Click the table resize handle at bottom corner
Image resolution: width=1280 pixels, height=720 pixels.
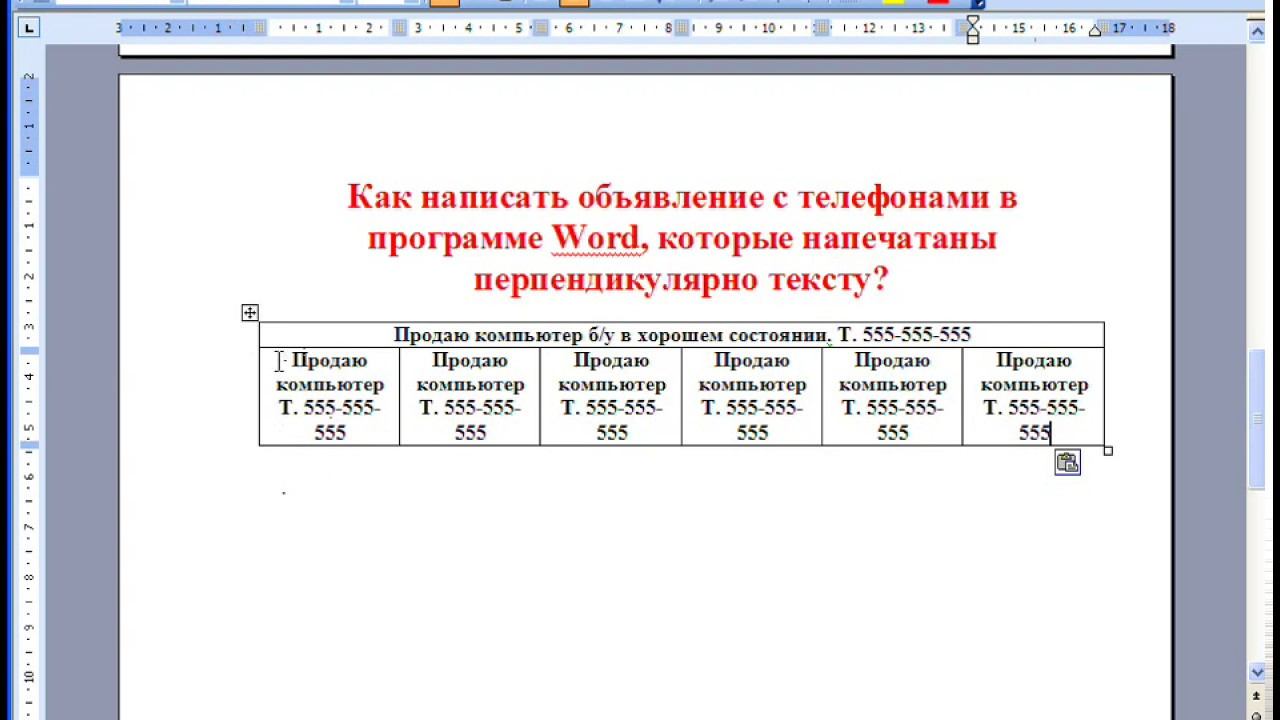pos(1108,451)
